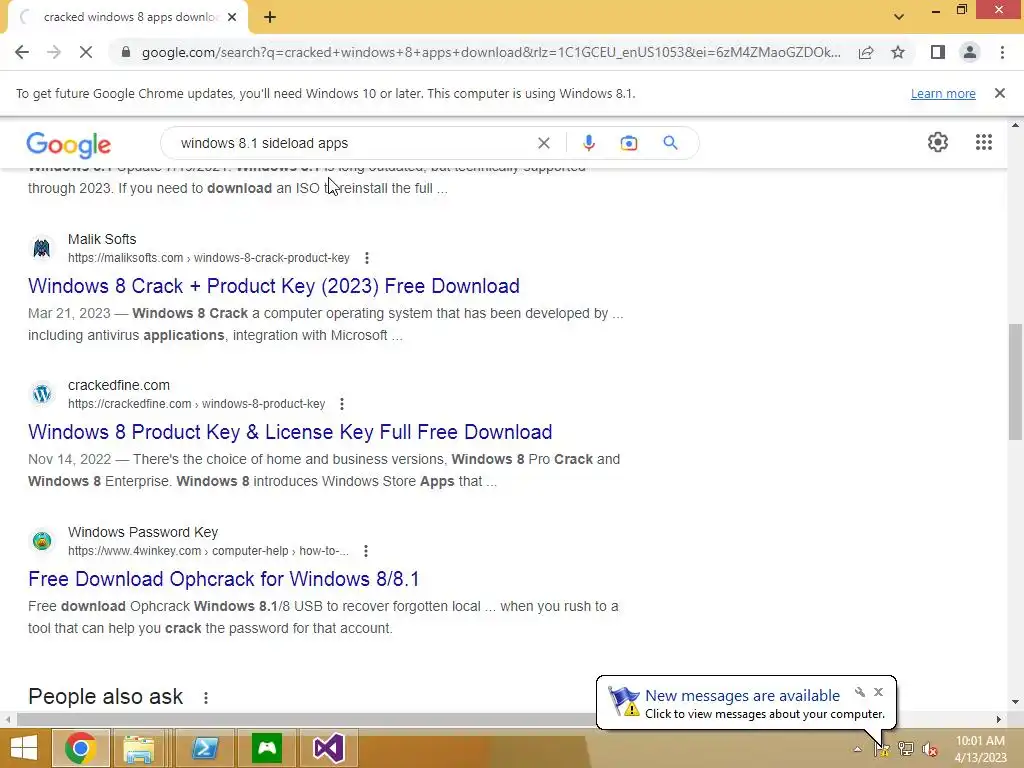Clear the search query

click(x=543, y=143)
